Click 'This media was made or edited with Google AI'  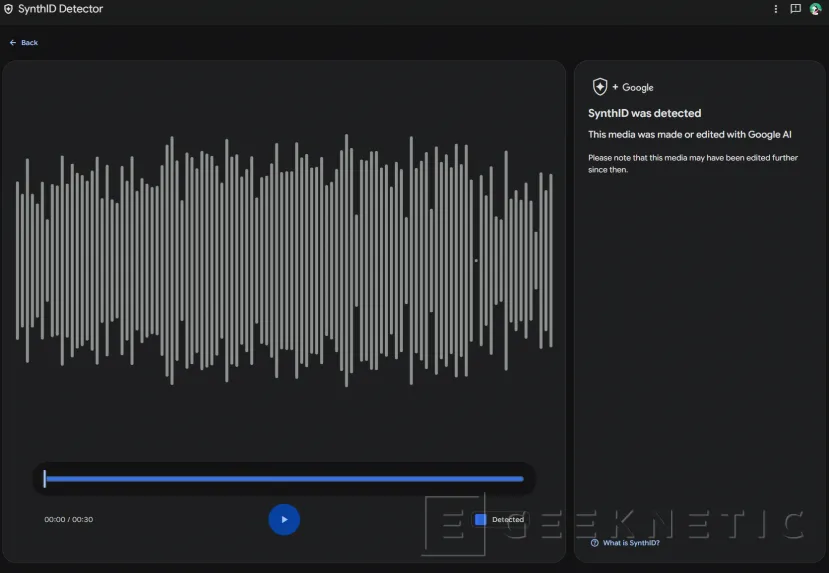click(689, 135)
